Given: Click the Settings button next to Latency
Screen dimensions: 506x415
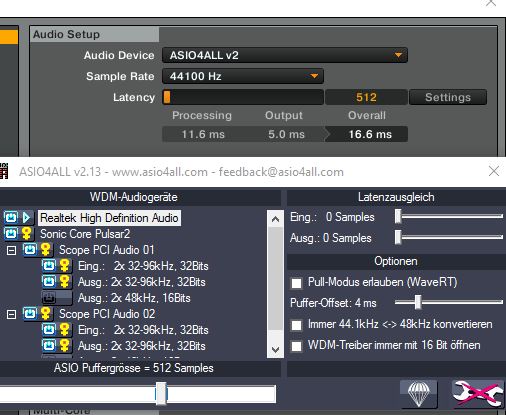Looking at the screenshot, I should coord(448,97).
